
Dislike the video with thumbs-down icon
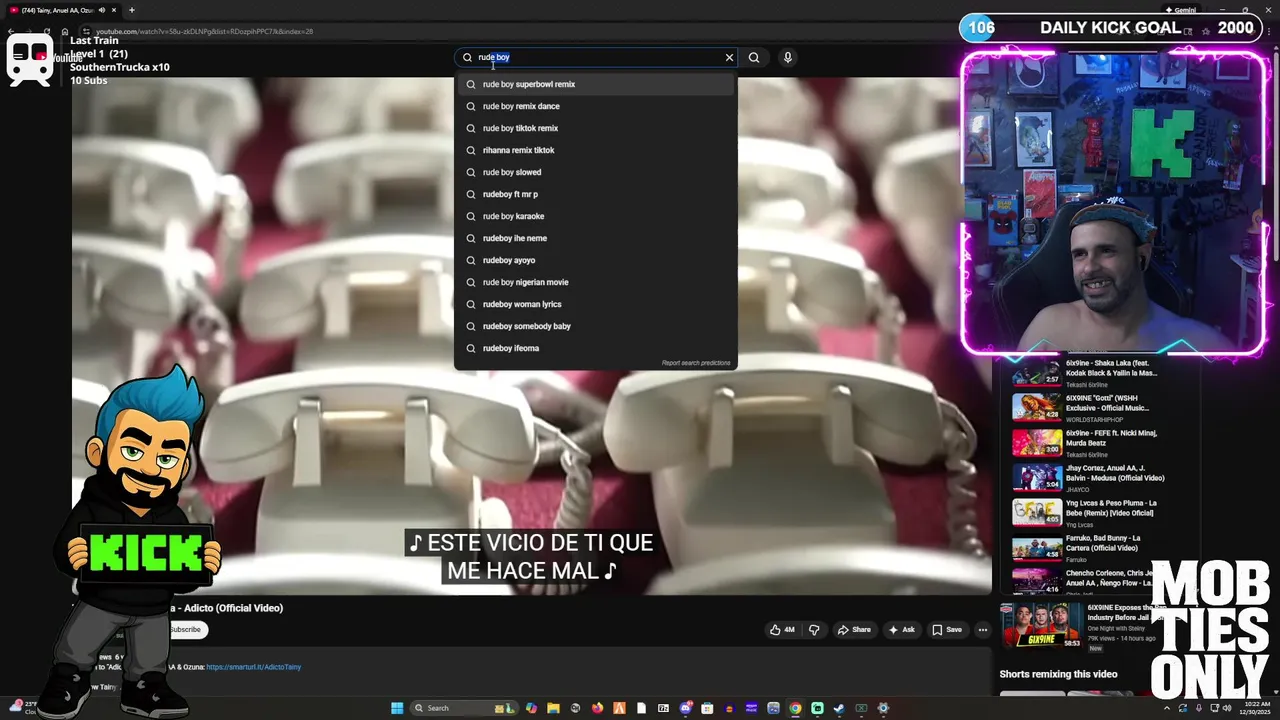coord(814,630)
